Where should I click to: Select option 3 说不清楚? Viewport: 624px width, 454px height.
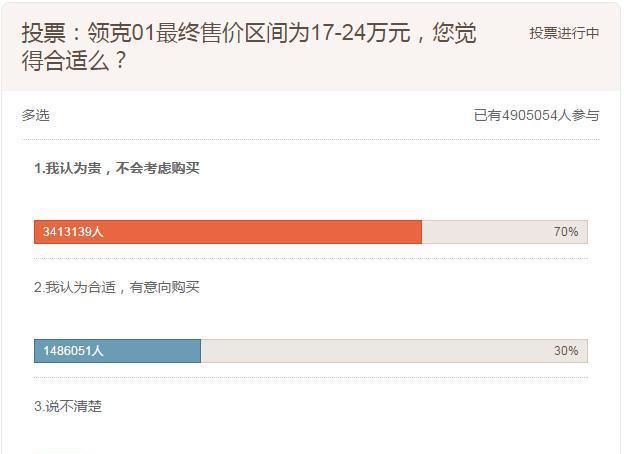(x=68, y=406)
